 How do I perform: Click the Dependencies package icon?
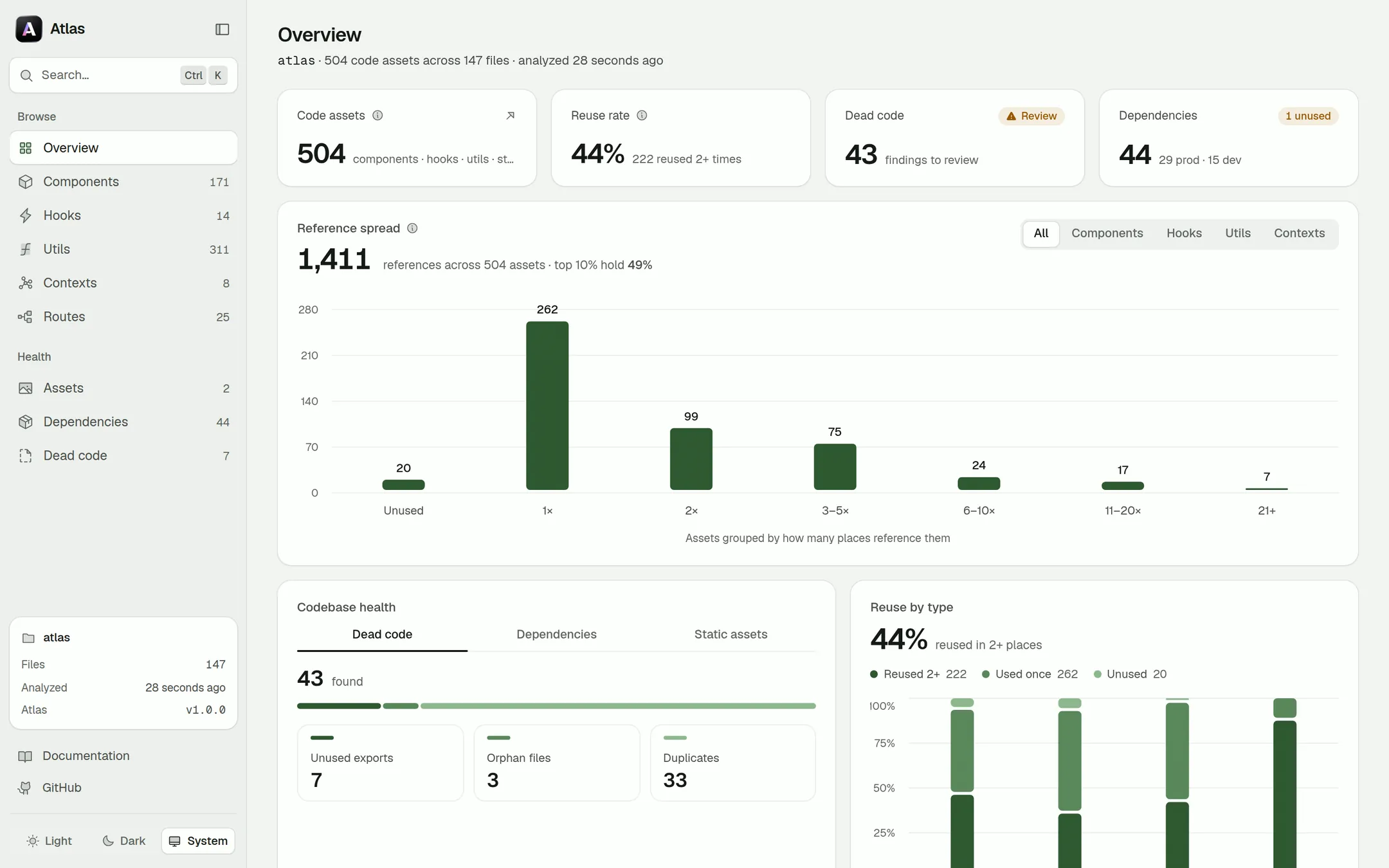click(x=26, y=422)
